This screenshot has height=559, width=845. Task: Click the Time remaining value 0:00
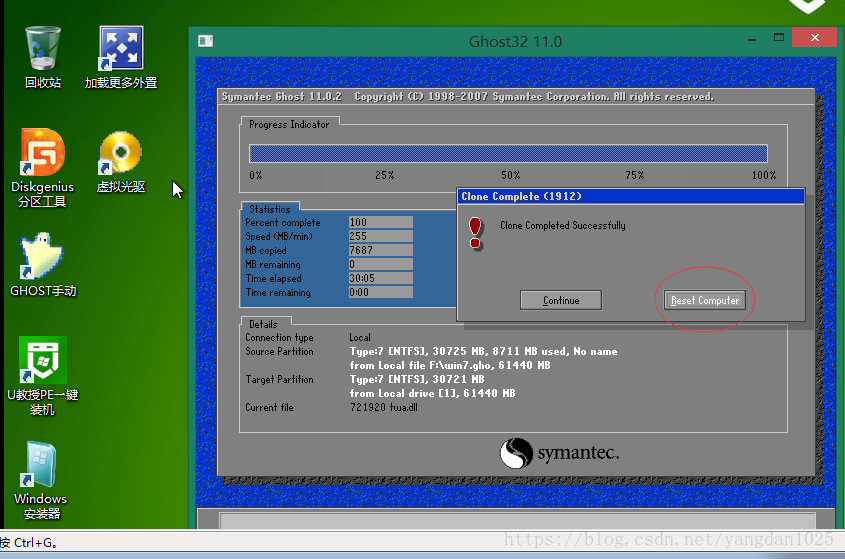pyautogui.click(x=380, y=292)
